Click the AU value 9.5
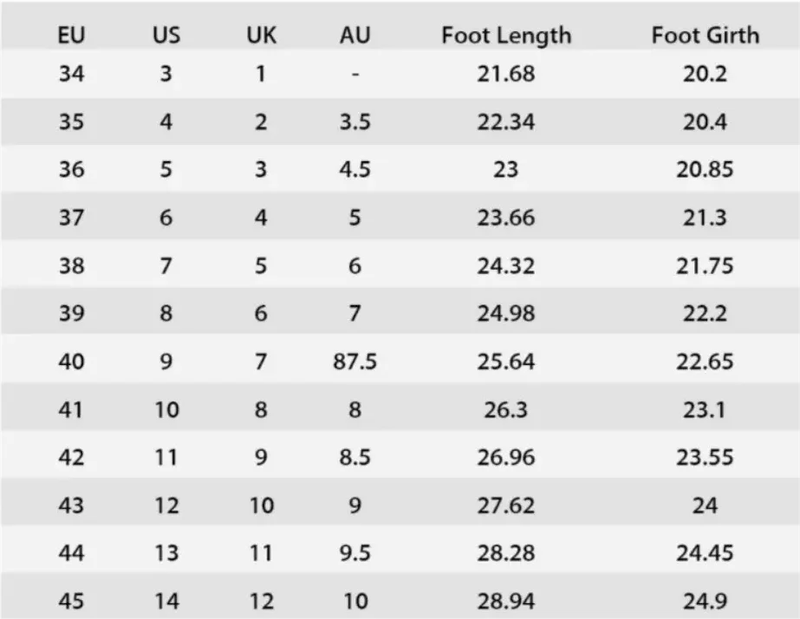 [x=355, y=554]
